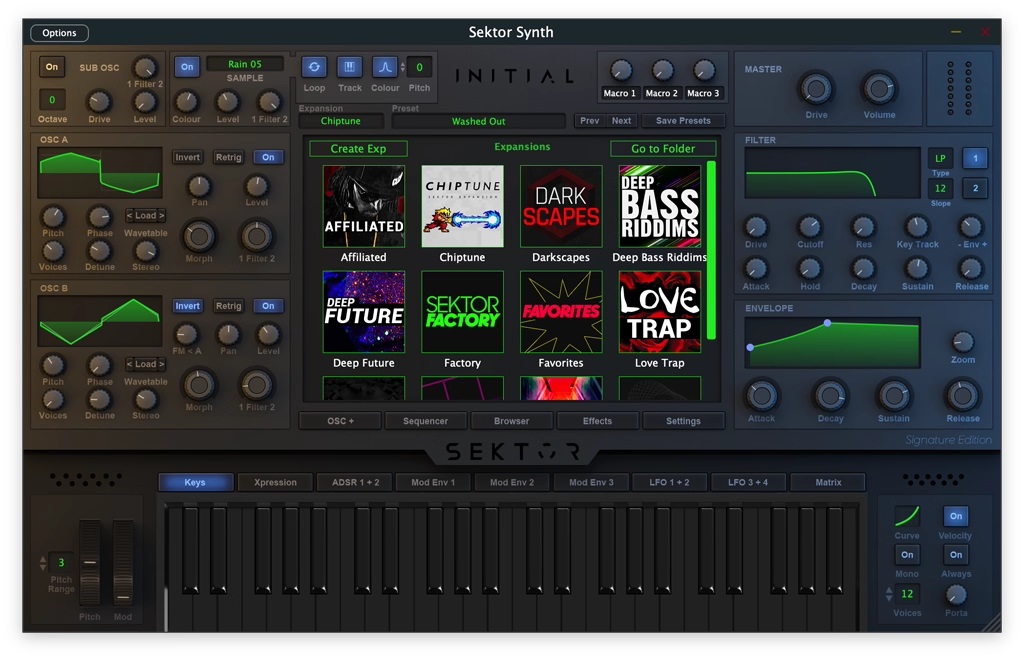Open the Preset selector showing Washed Out
Image resolution: width=1024 pixels, height=659 pixels.
pos(478,121)
